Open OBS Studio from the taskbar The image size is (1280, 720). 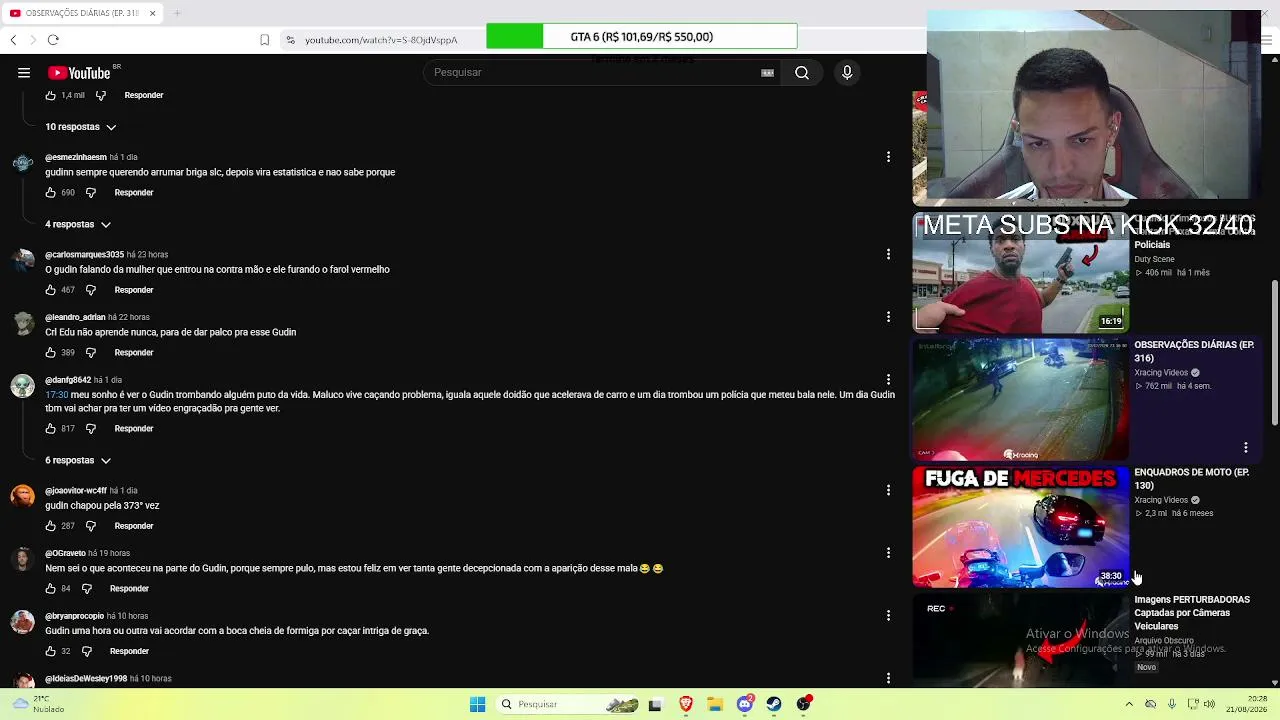click(x=804, y=704)
